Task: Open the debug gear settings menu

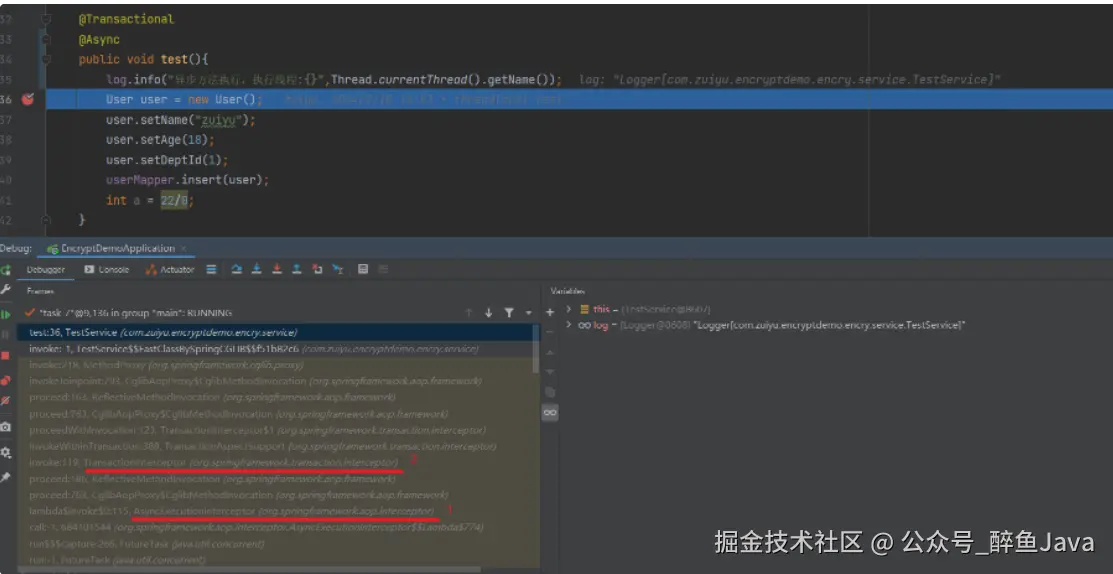Action: [x=6, y=452]
